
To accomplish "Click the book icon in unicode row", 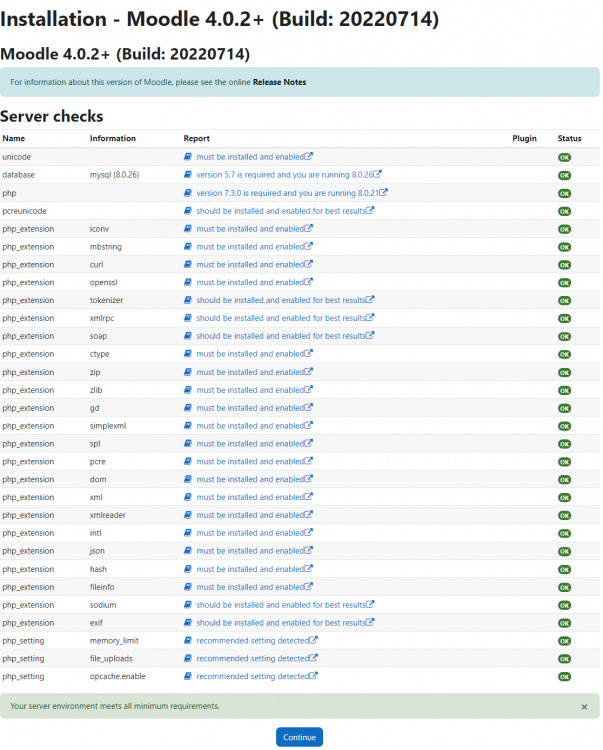I will tap(188, 157).
